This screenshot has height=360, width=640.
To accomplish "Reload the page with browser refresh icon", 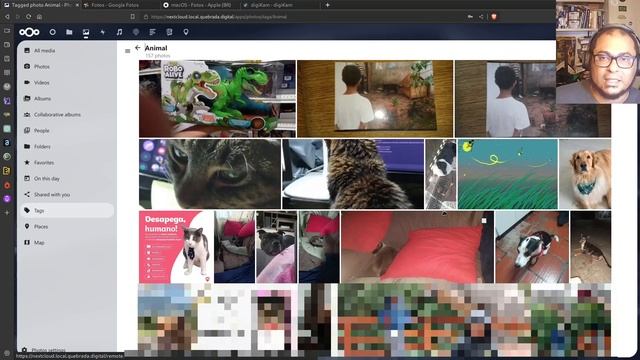I will (x=29, y=17).
